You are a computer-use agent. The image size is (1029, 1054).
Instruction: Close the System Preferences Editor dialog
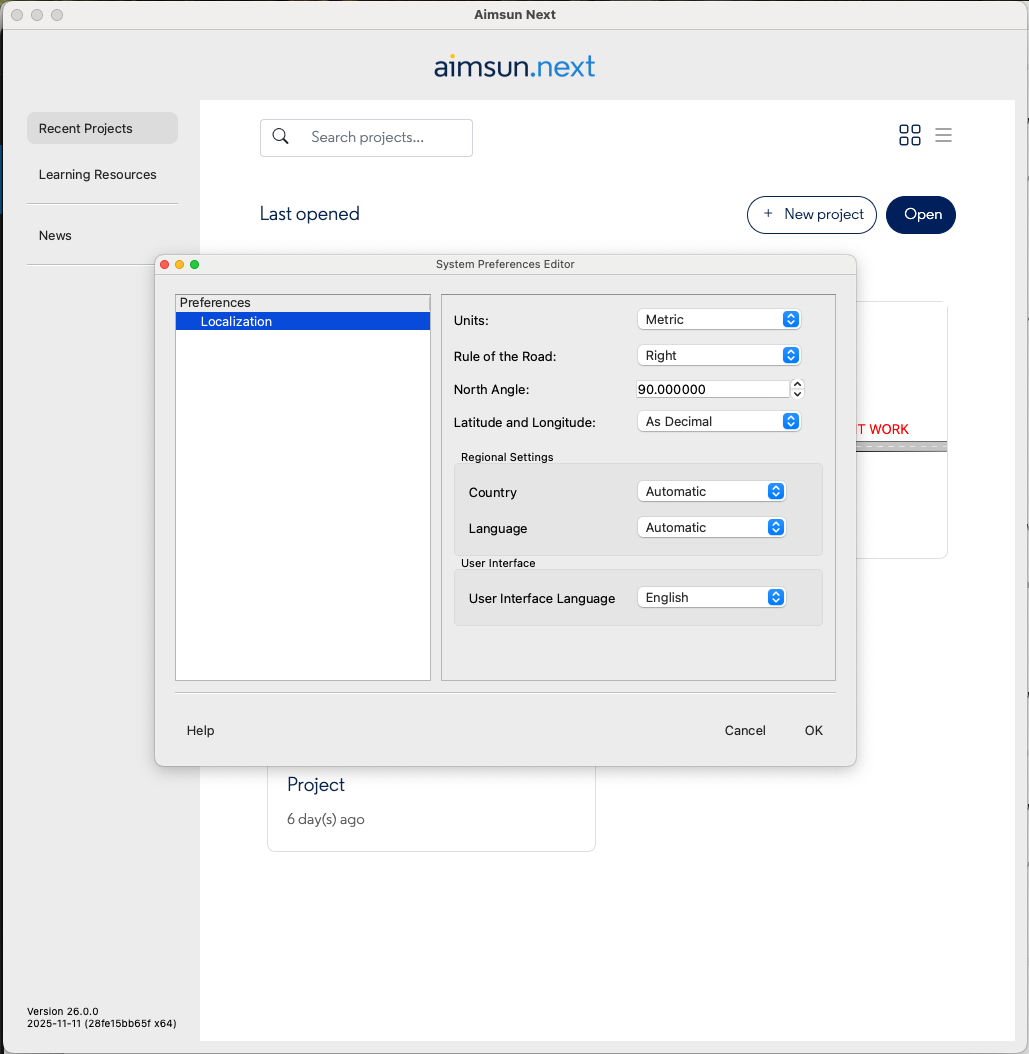point(165,264)
